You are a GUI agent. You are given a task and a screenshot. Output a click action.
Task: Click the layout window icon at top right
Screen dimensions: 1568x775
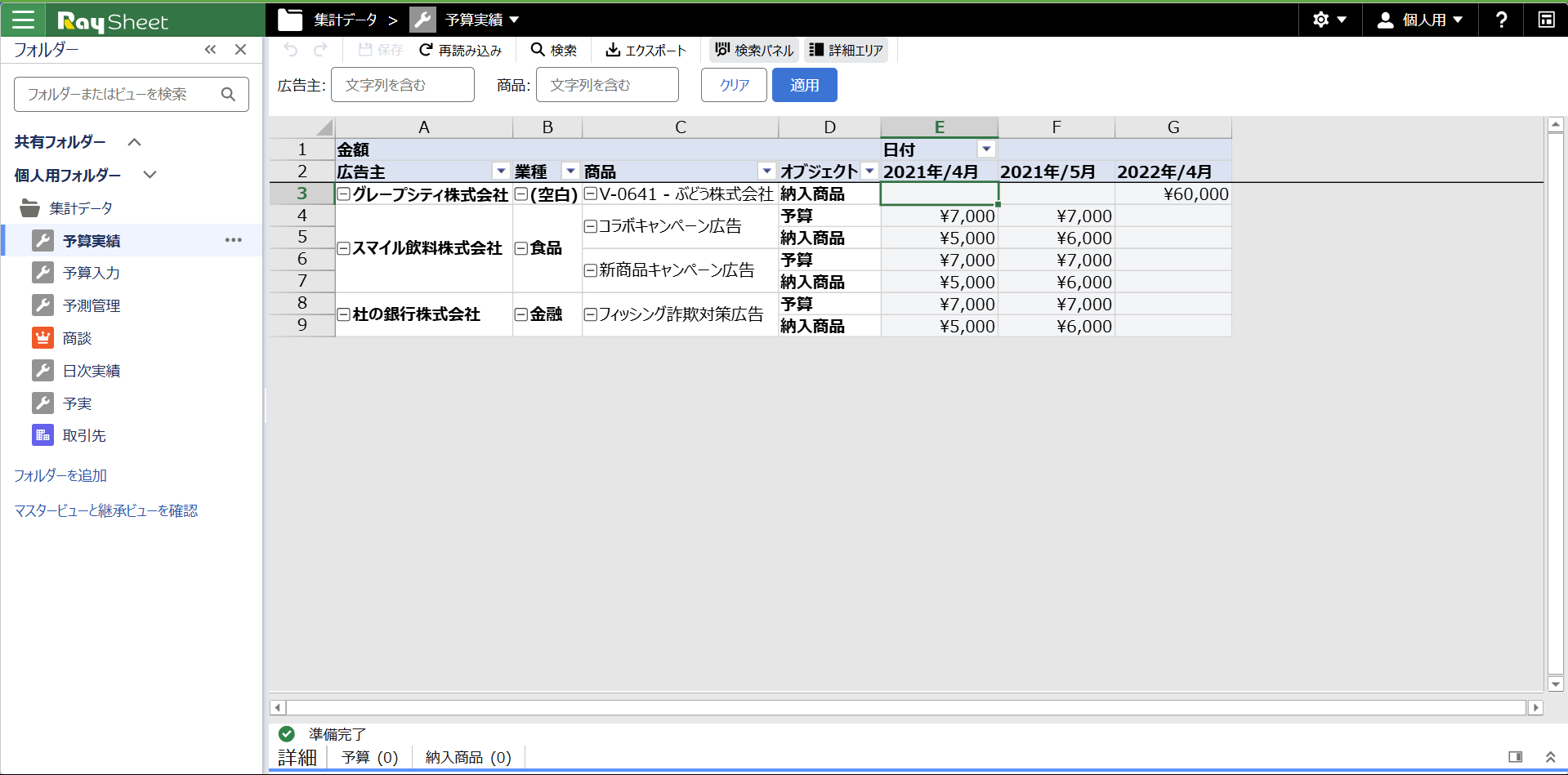pos(1546,20)
